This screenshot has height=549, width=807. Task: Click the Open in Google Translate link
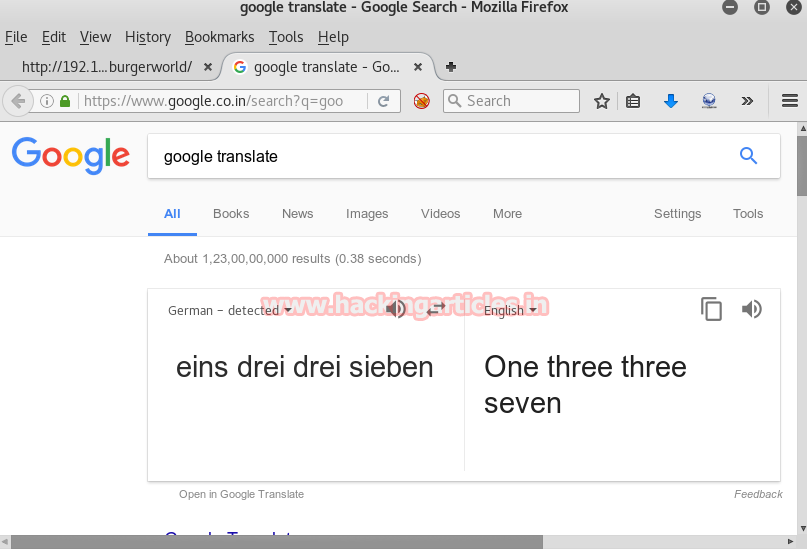click(241, 494)
